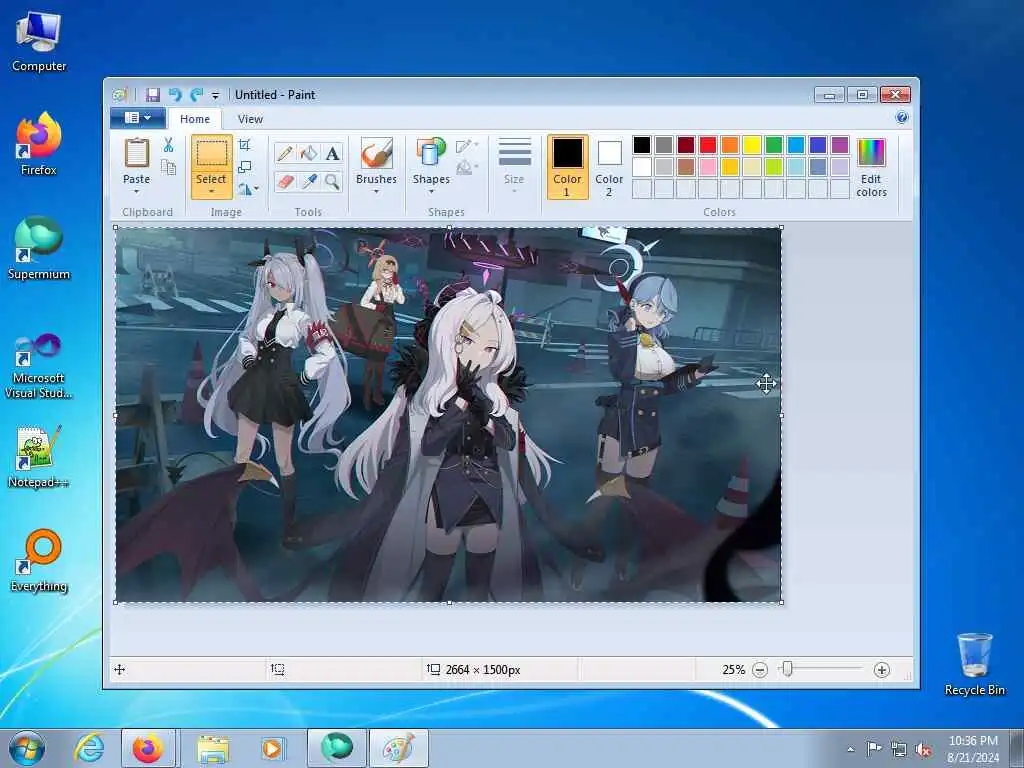The width and height of the screenshot is (1024, 768).
Task: Switch to the View ribbon tab
Action: click(250, 119)
